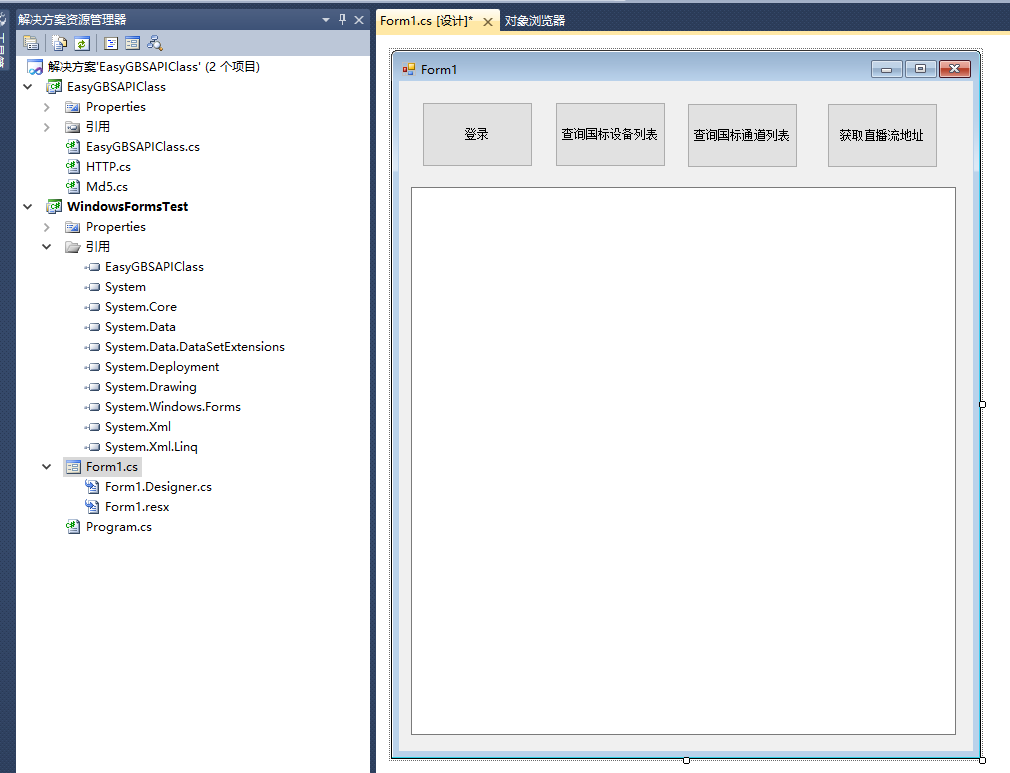This screenshot has height=773, width=1010.
Task: Select System.Xml.Linq reference
Action: click(151, 446)
